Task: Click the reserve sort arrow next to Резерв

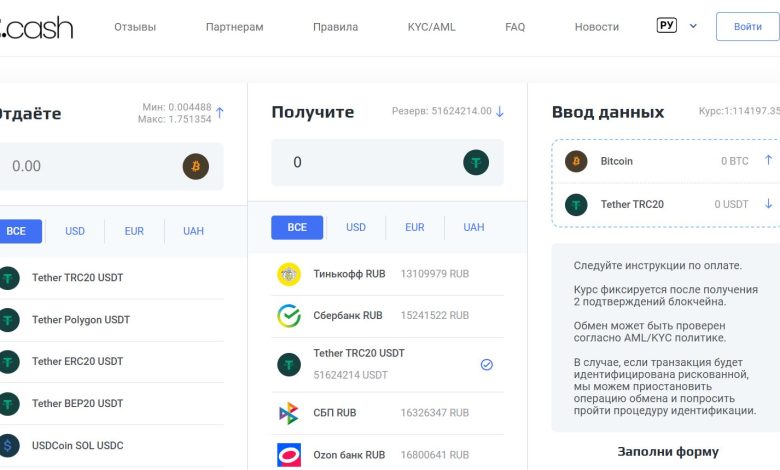Action: coord(500,112)
